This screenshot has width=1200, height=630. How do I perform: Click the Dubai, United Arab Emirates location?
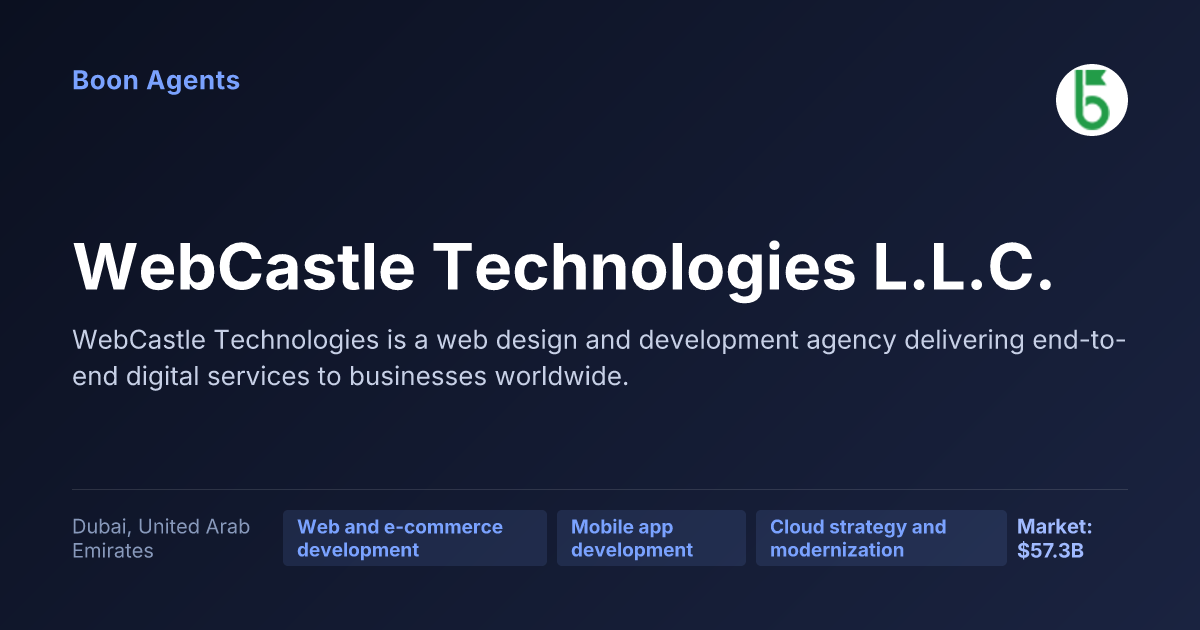161,538
